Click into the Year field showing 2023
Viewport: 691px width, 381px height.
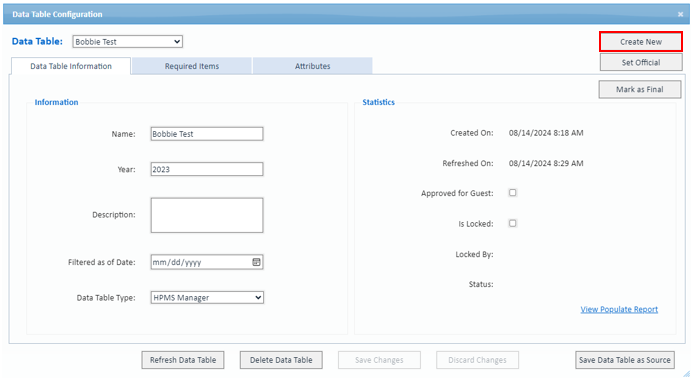[x=207, y=169]
